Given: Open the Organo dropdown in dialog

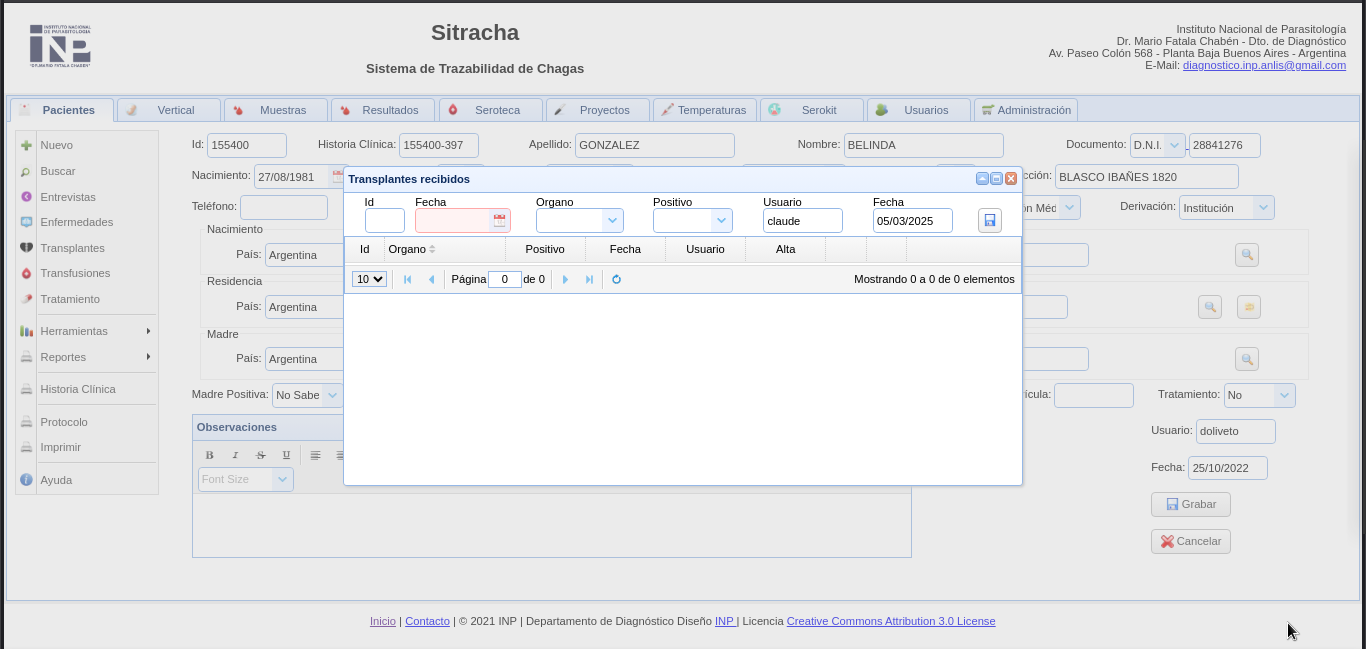Looking at the screenshot, I should [x=611, y=221].
